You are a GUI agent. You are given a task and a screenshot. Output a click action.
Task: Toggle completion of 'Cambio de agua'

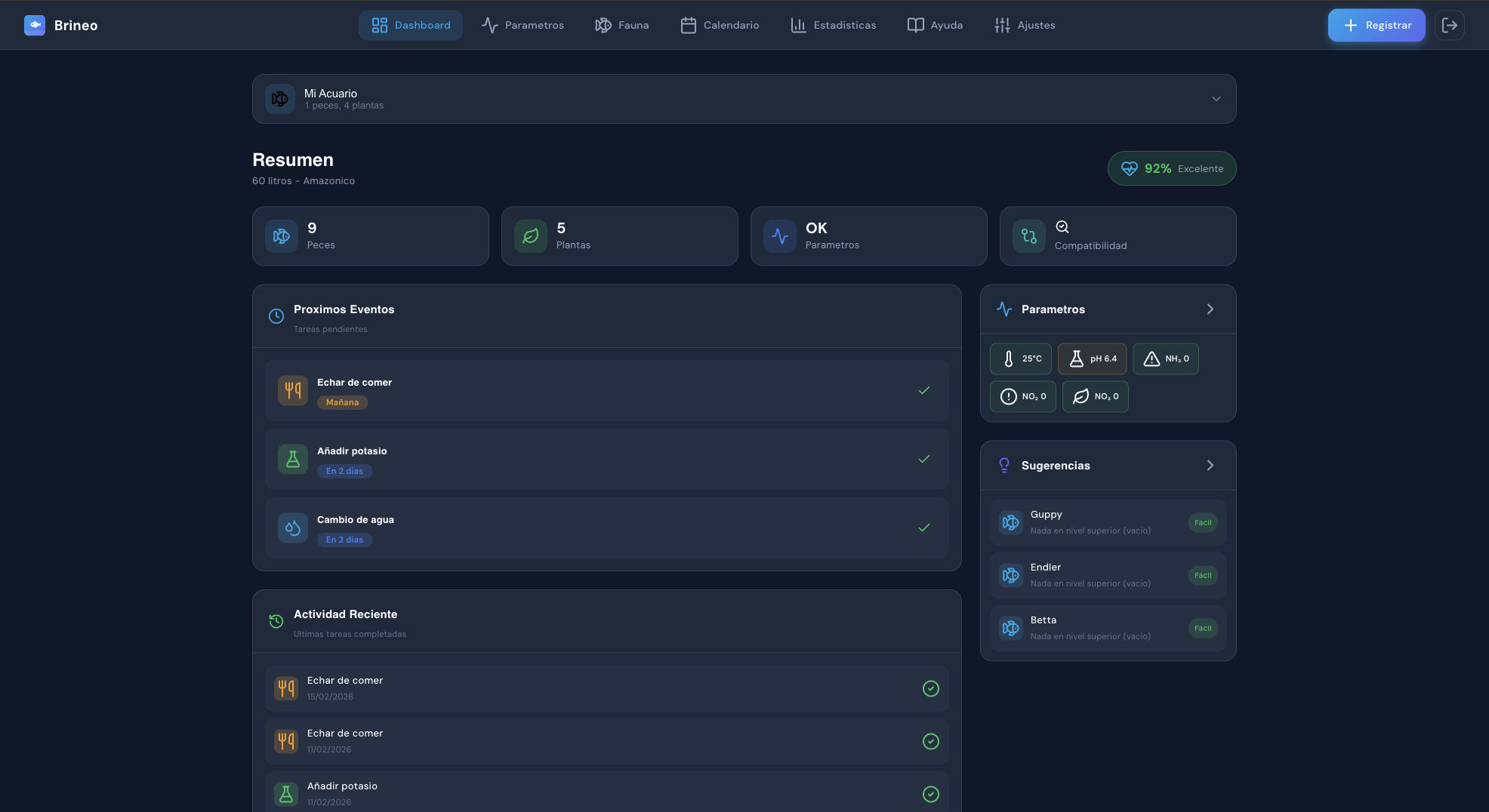click(923, 528)
